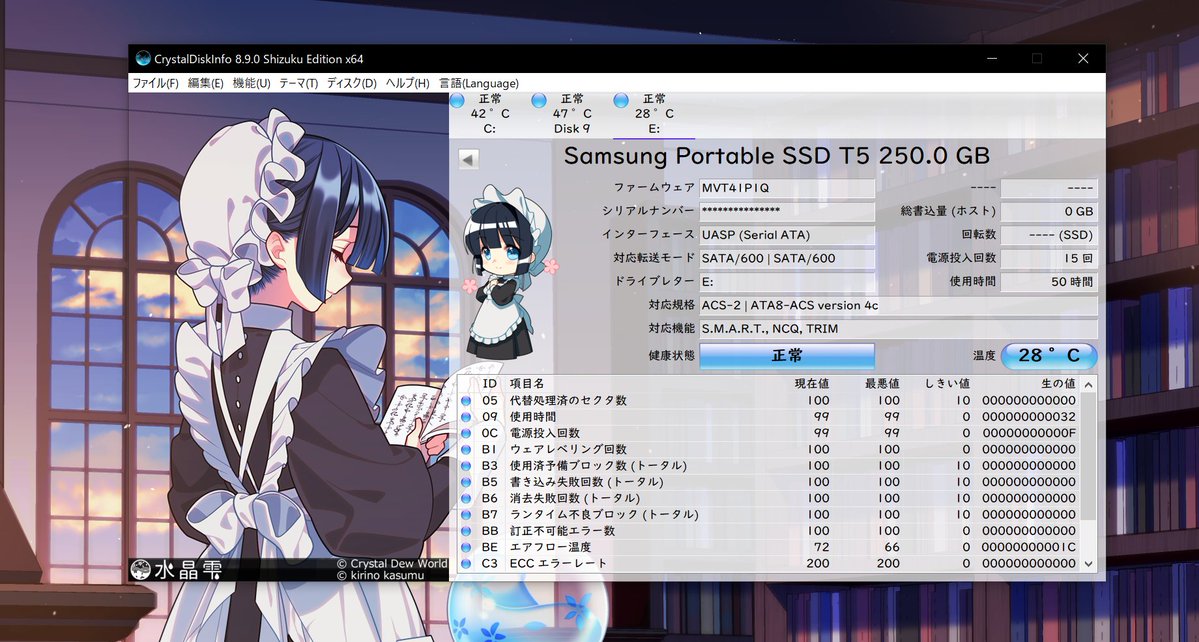Click the SMART list scrollbar up arrow
The image size is (1199, 642).
pyautogui.click(x=1089, y=384)
